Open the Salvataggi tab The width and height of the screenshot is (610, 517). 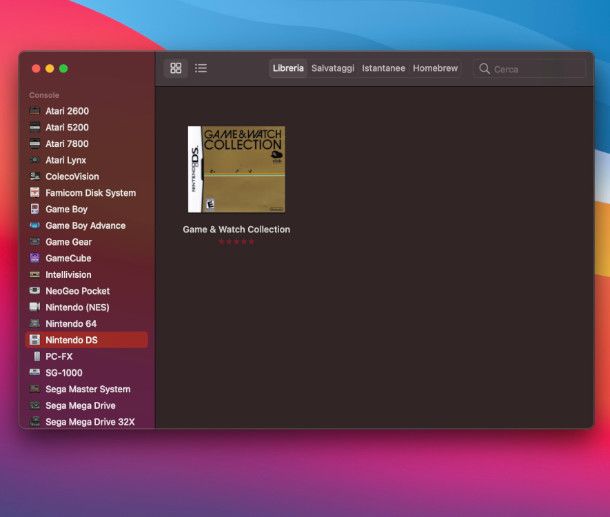click(x=333, y=68)
